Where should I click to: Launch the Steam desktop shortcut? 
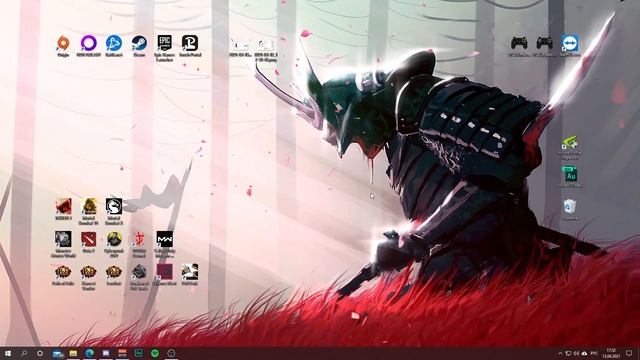139,44
